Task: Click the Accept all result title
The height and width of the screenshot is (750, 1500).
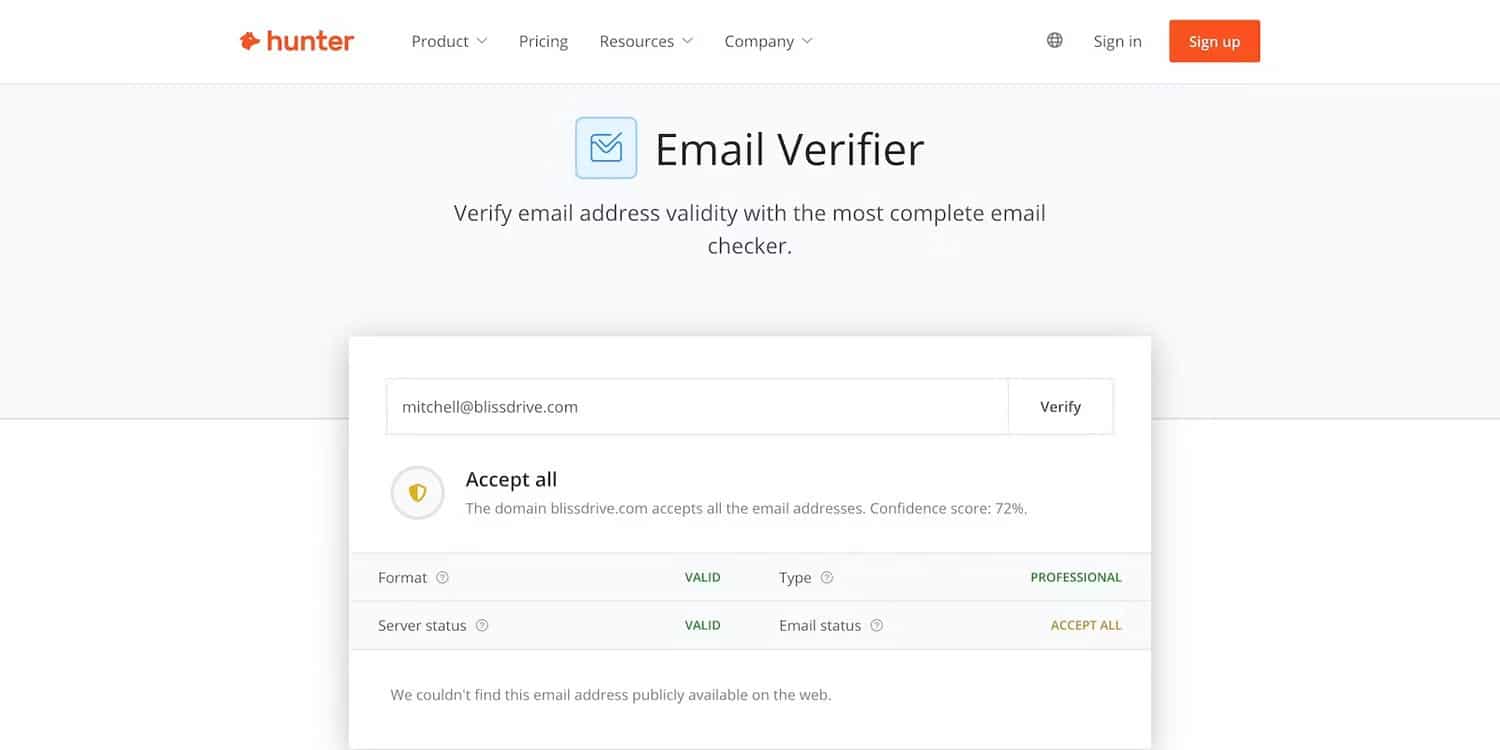Action: [x=511, y=479]
